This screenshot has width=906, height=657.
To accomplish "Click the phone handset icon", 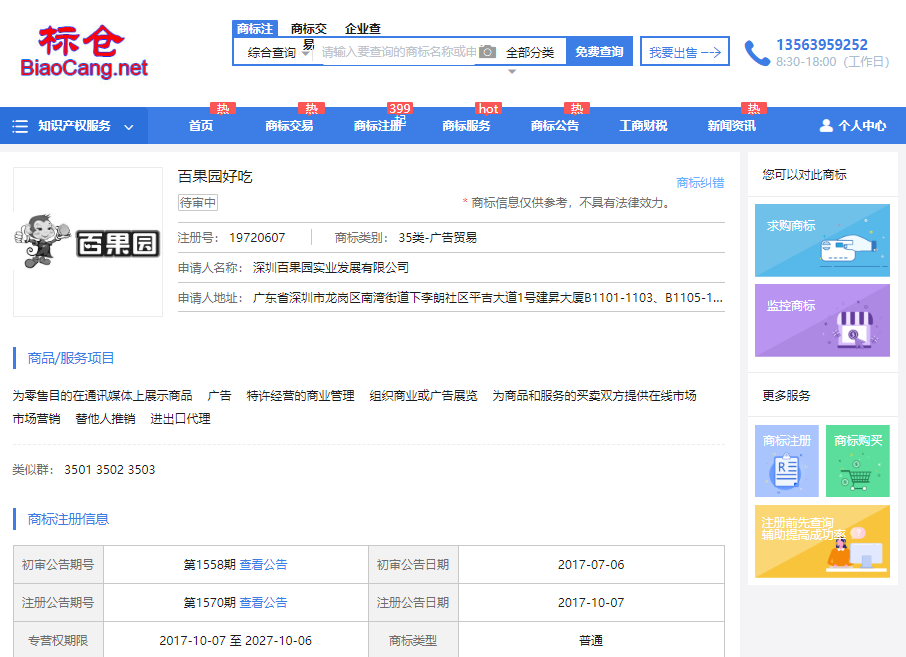I will (x=756, y=53).
